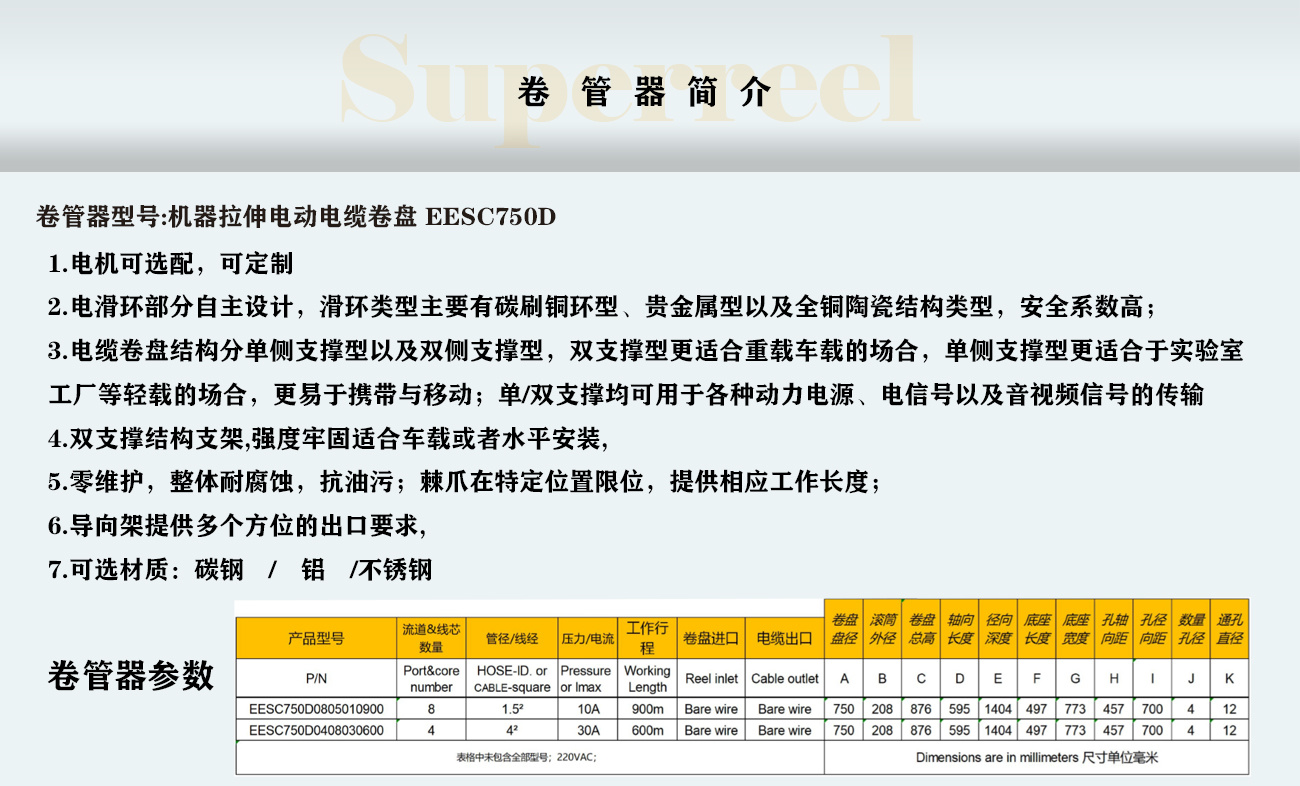Click the 900m working length cell
Viewport: 1300px width, 786px height.
(647, 709)
